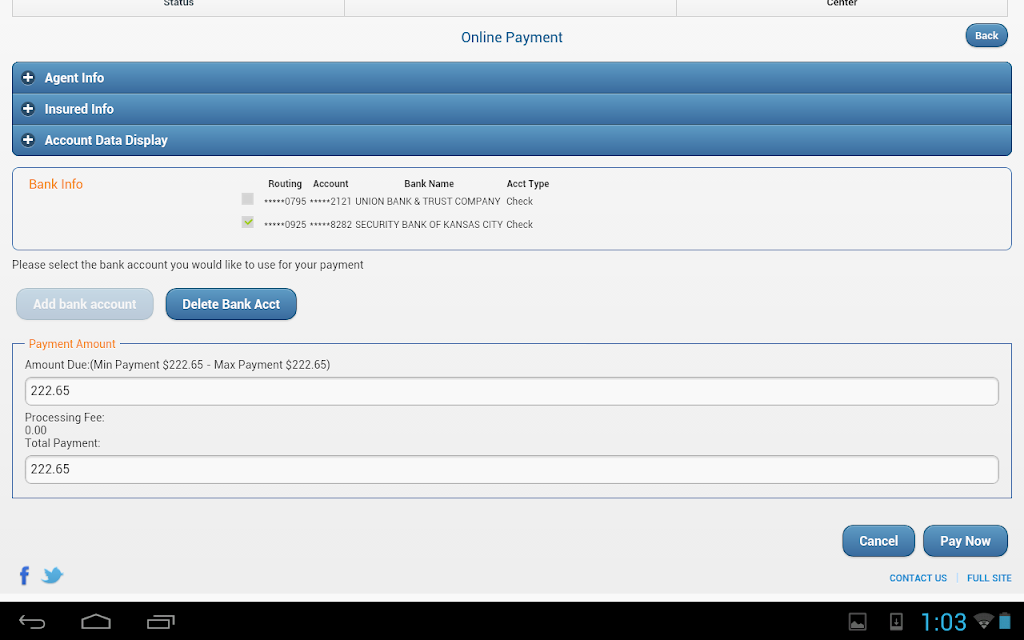This screenshot has width=1024, height=640.
Task: Tap the Wi-Fi signal status icon
Action: (984, 620)
